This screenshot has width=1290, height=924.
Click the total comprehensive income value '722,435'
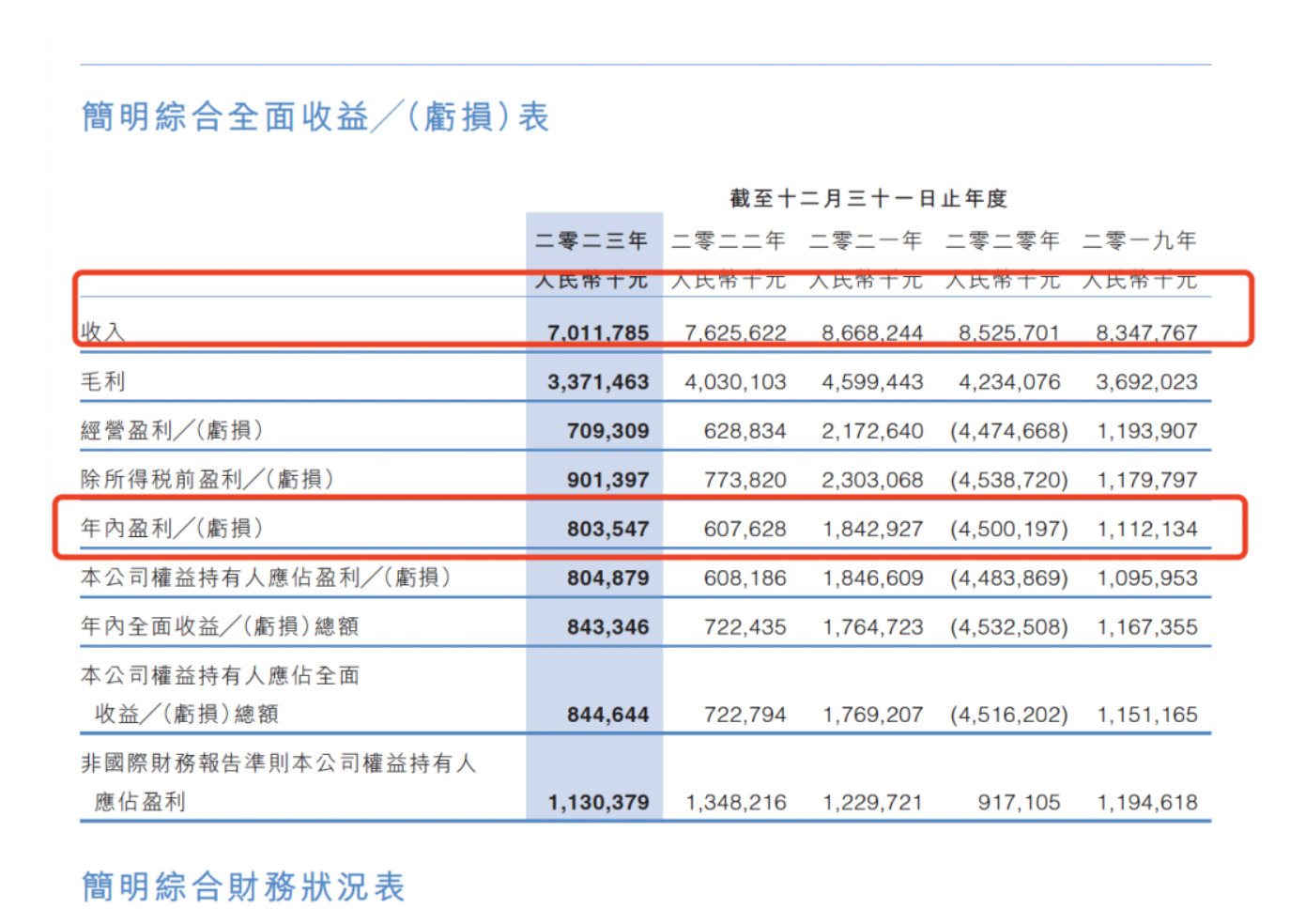click(x=745, y=626)
